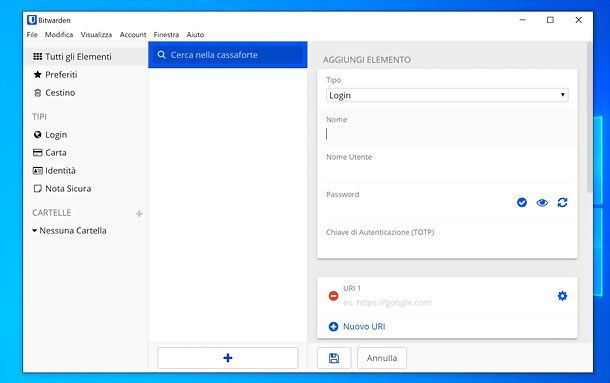Focus the Nome input field
Viewport: 610px width, 383px height.
pyautogui.click(x=447, y=134)
